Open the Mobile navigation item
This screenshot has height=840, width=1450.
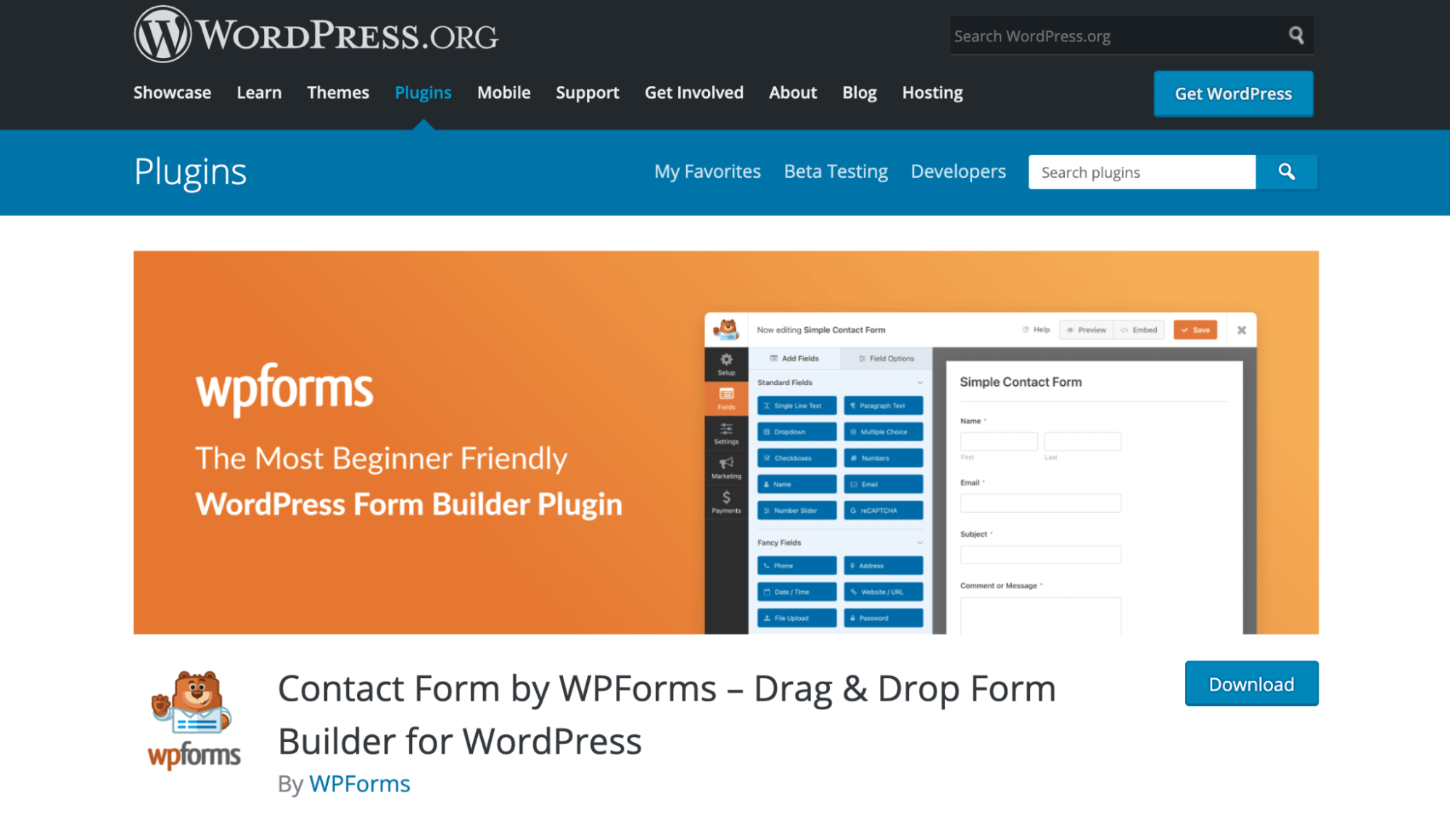click(x=503, y=92)
